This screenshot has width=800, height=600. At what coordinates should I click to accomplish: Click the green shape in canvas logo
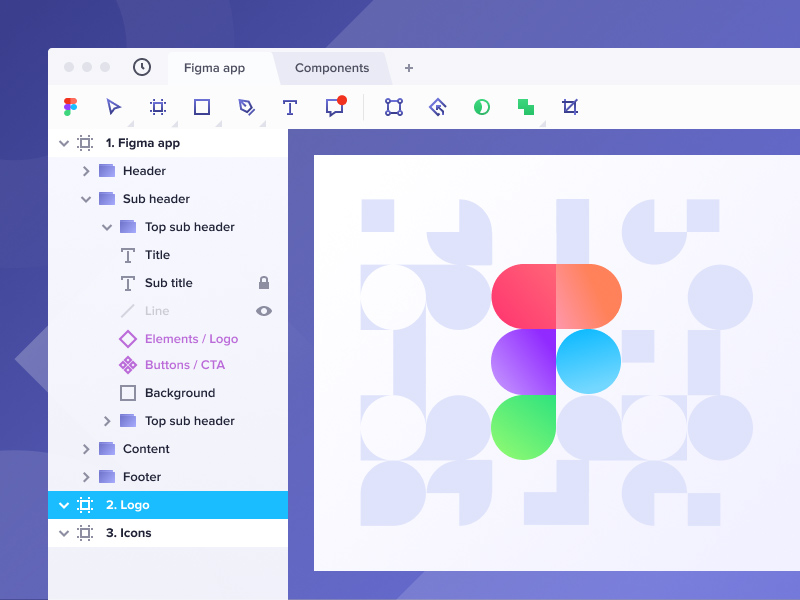pyautogui.click(x=523, y=427)
